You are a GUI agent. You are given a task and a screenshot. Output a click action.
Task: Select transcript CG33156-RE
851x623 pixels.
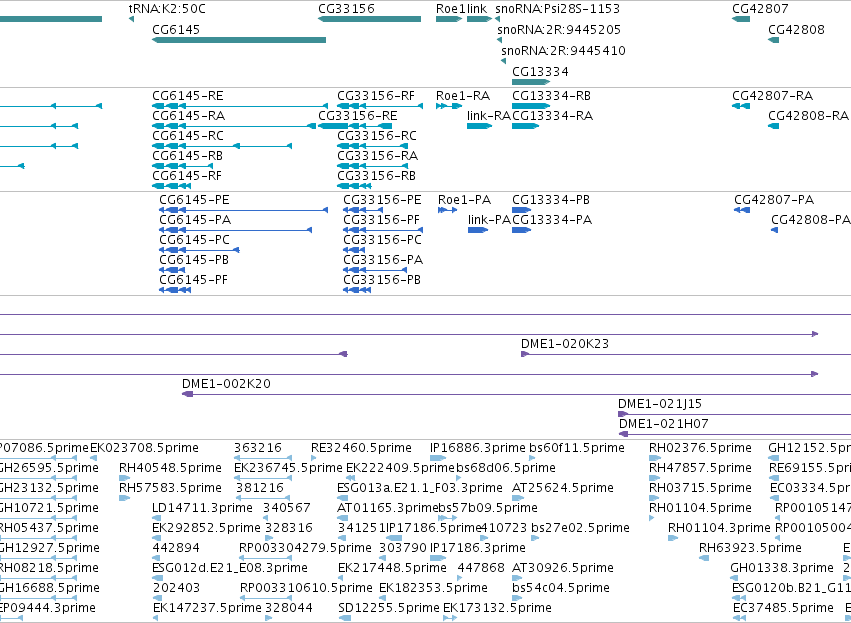[355, 126]
